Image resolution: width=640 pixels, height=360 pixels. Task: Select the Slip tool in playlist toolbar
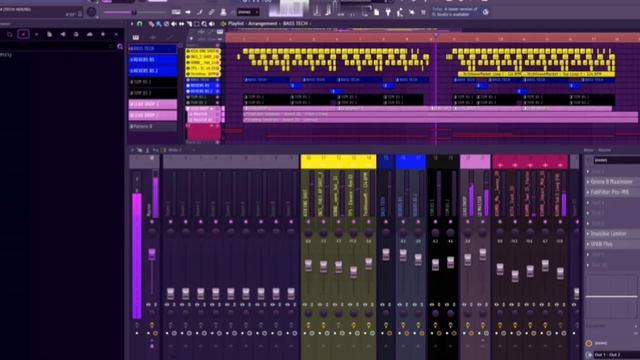click(x=181, y=24)
